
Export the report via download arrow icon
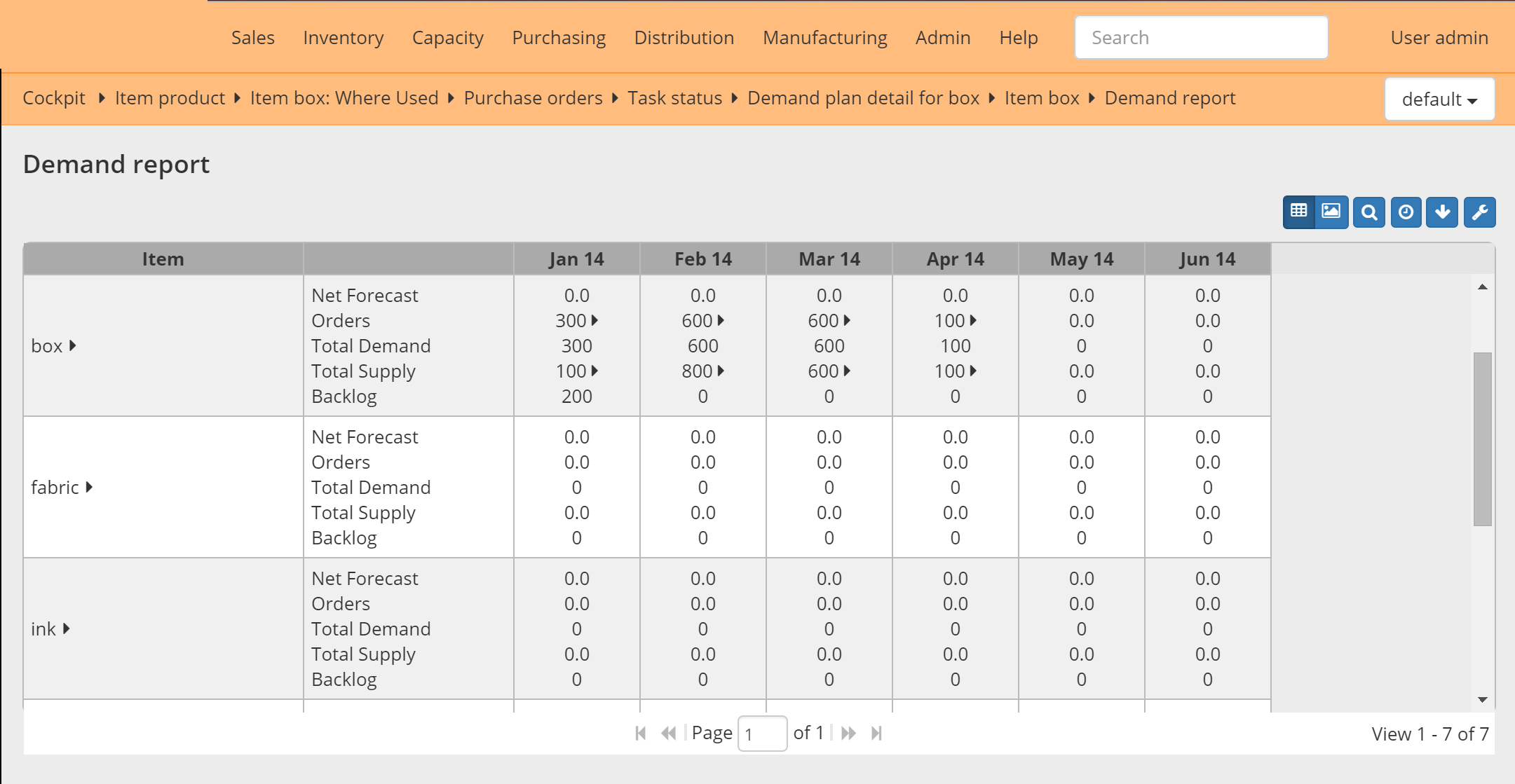point(1442,212)
